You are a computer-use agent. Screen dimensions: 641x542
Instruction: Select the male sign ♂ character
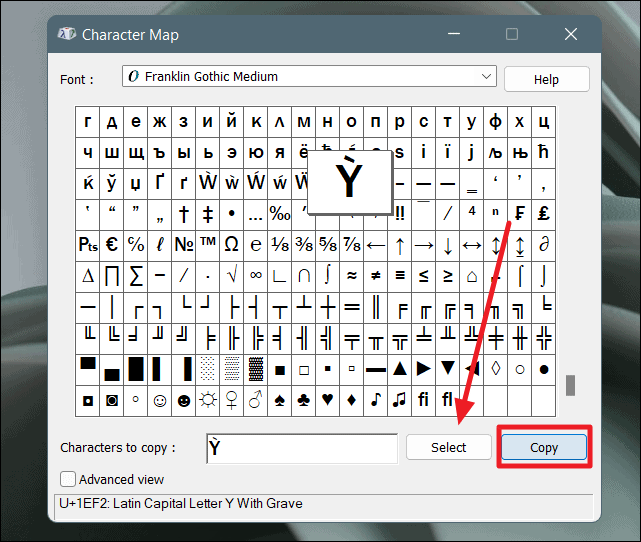(x=256, y=401)
